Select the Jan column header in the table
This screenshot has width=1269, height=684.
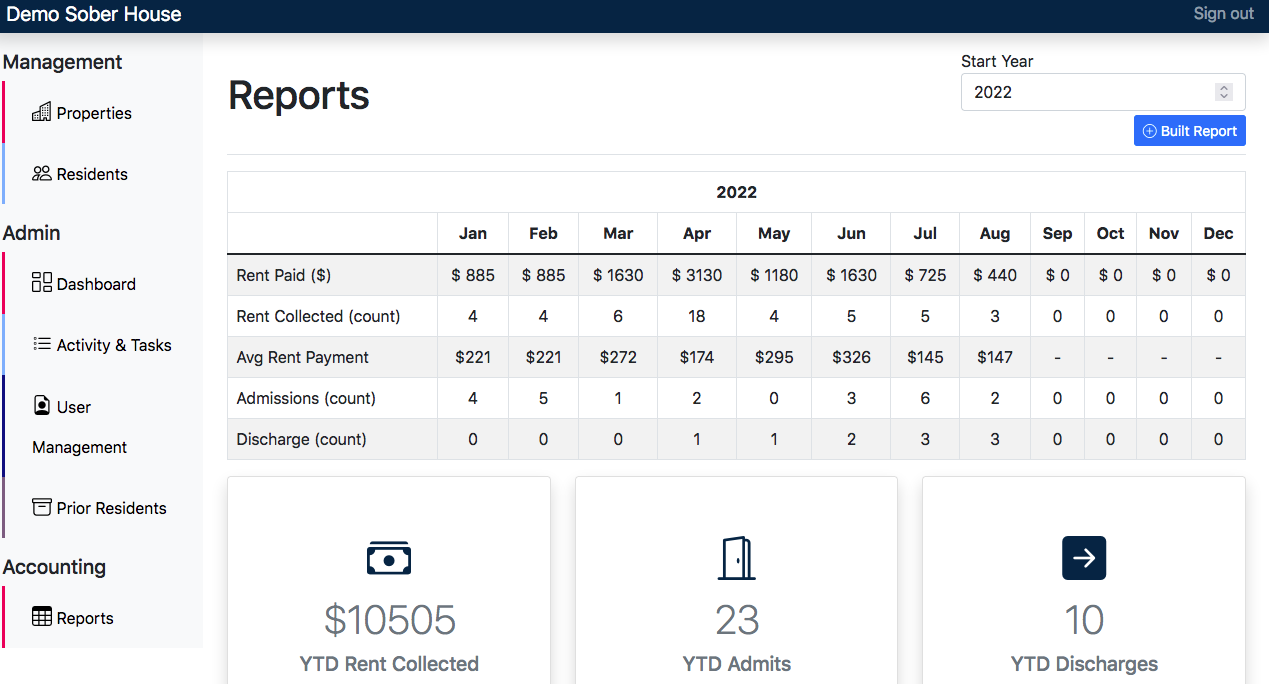[x=472, y=233]
